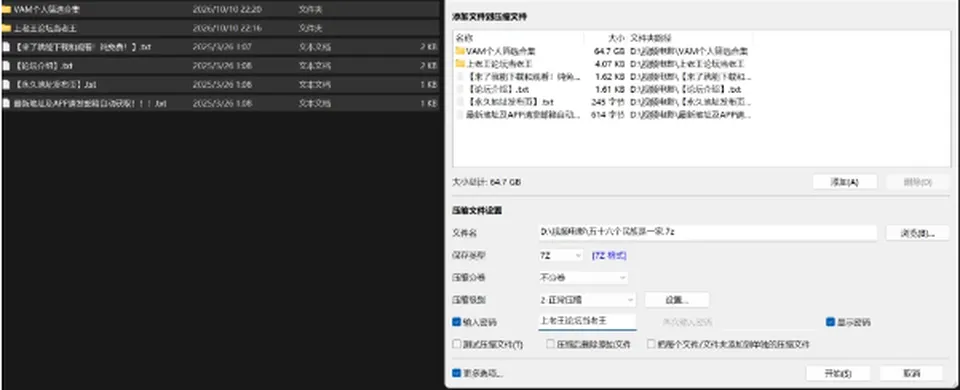Click the 1.62 KB size cell in dialog list
Screen dimensions: 960x390
coord(610,77)
